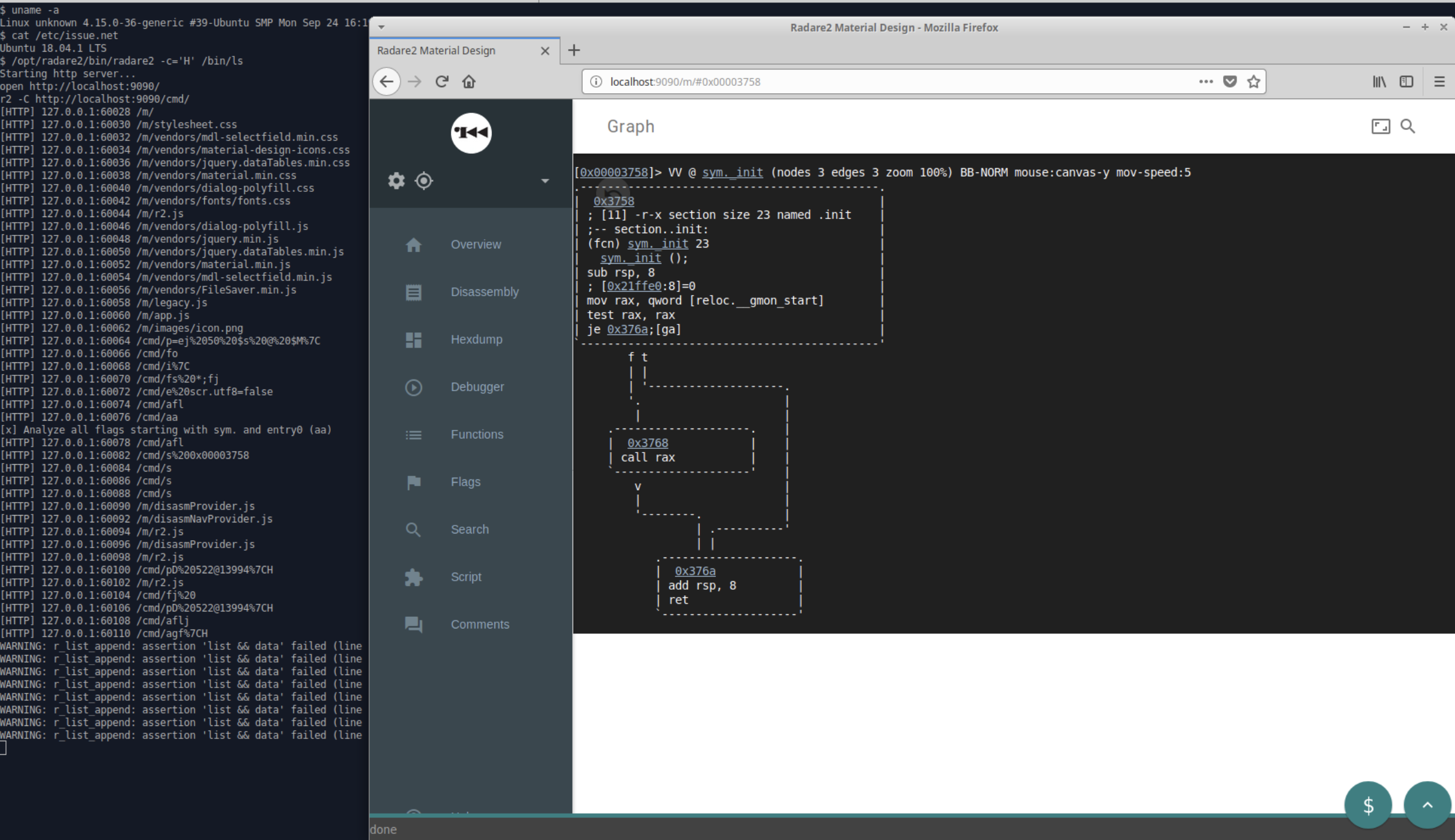Toggle fullscreen icon in Graph header
Image resolution: width=1455 pixels, height=840 pixels.
[1380, 126]
